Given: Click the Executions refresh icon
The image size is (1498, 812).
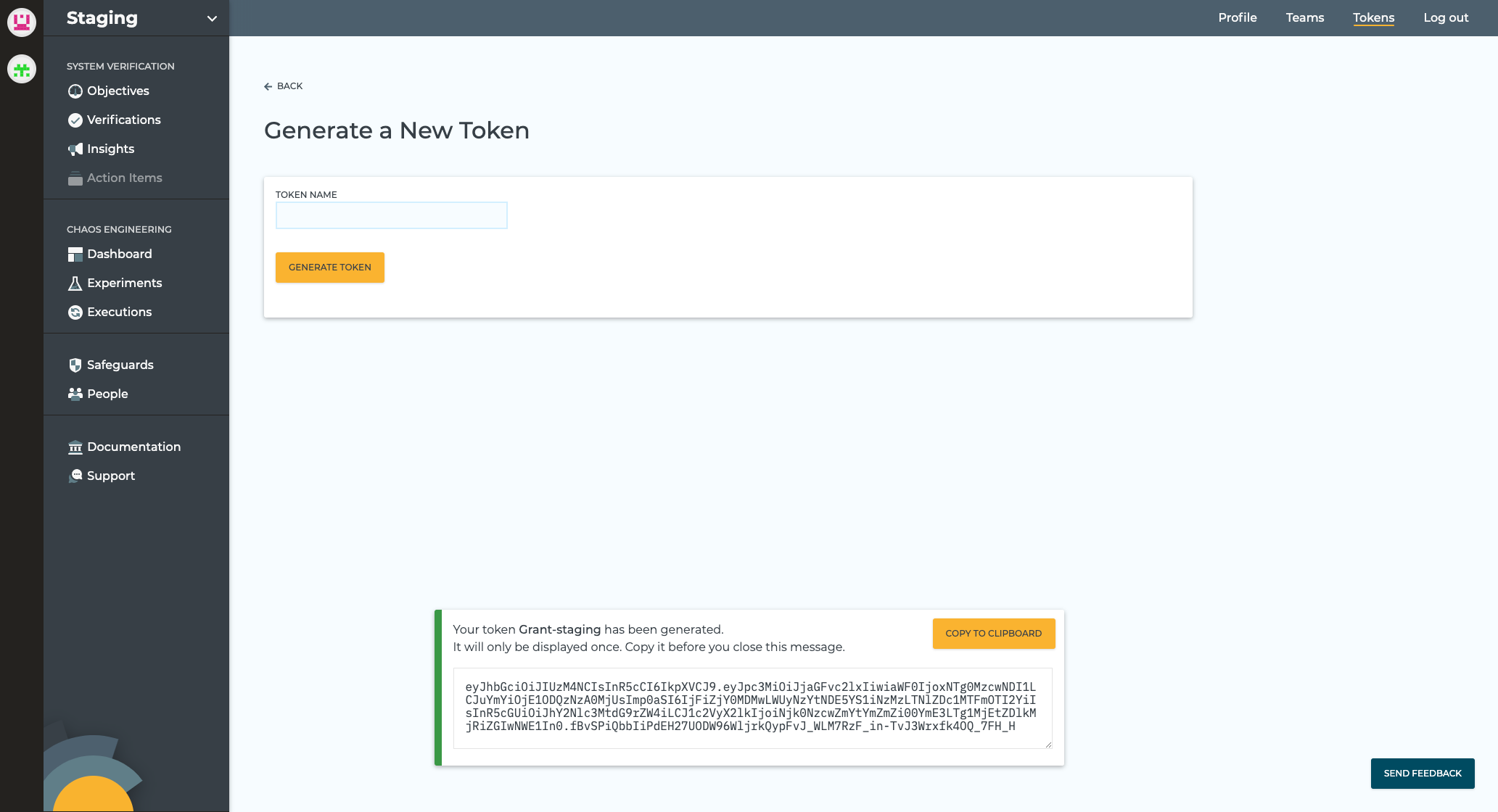Looking at the screenshot, I should tap(75, 312).
